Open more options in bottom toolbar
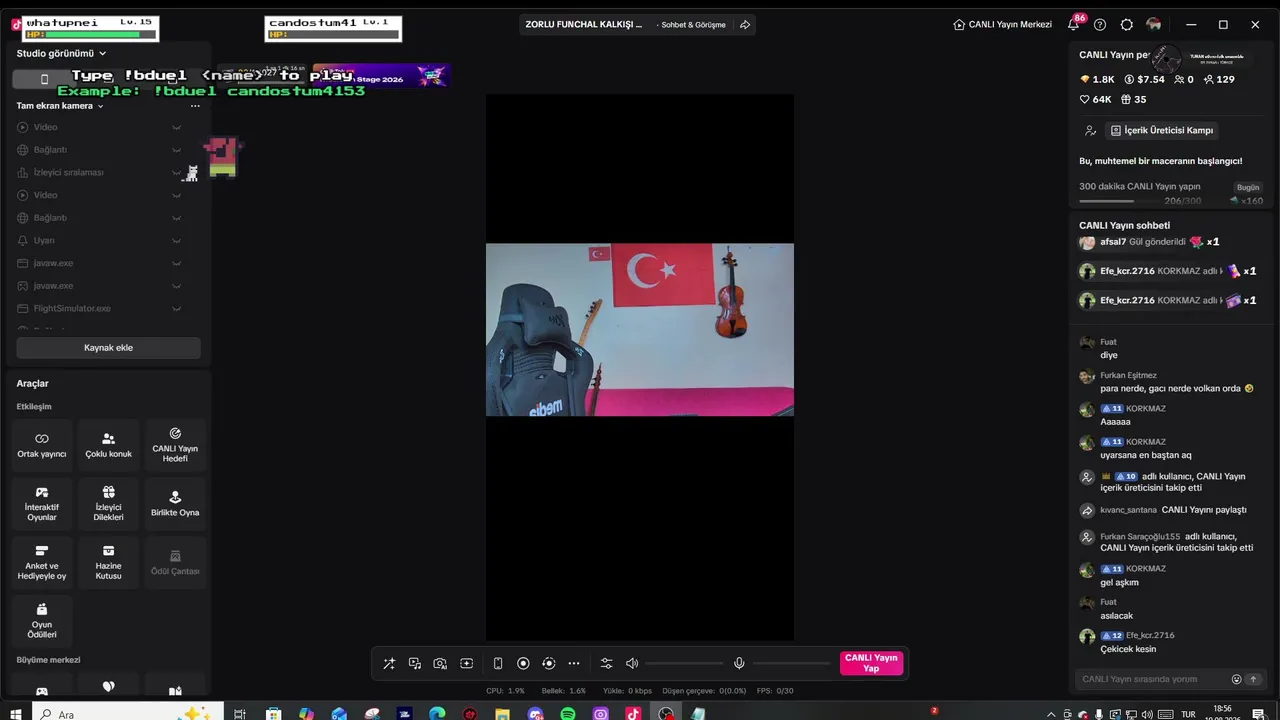 tap(574, 663)
